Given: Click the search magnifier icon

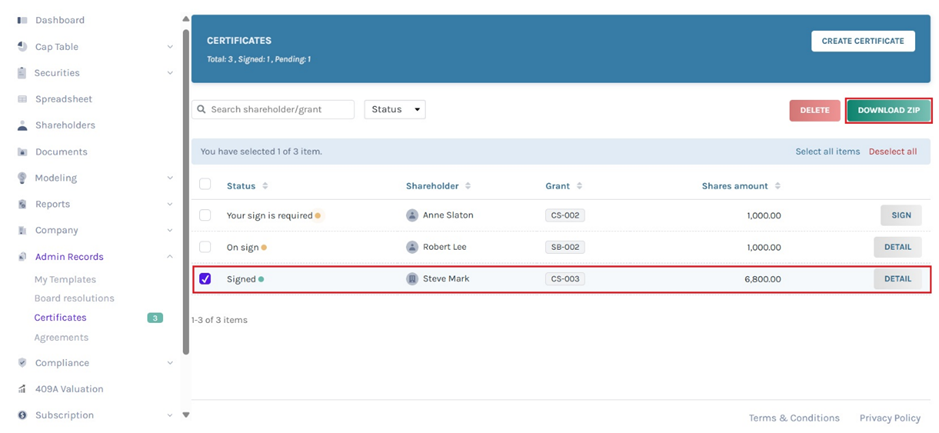Looking at the screenshot, I should click(201, 110).
